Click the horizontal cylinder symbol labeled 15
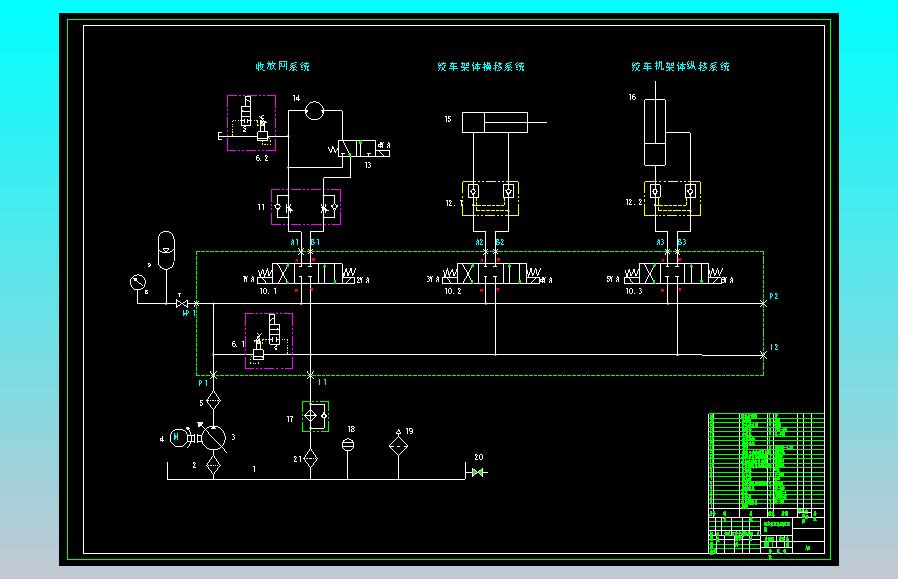Screen dimensions: 898x579 (504, 123)
